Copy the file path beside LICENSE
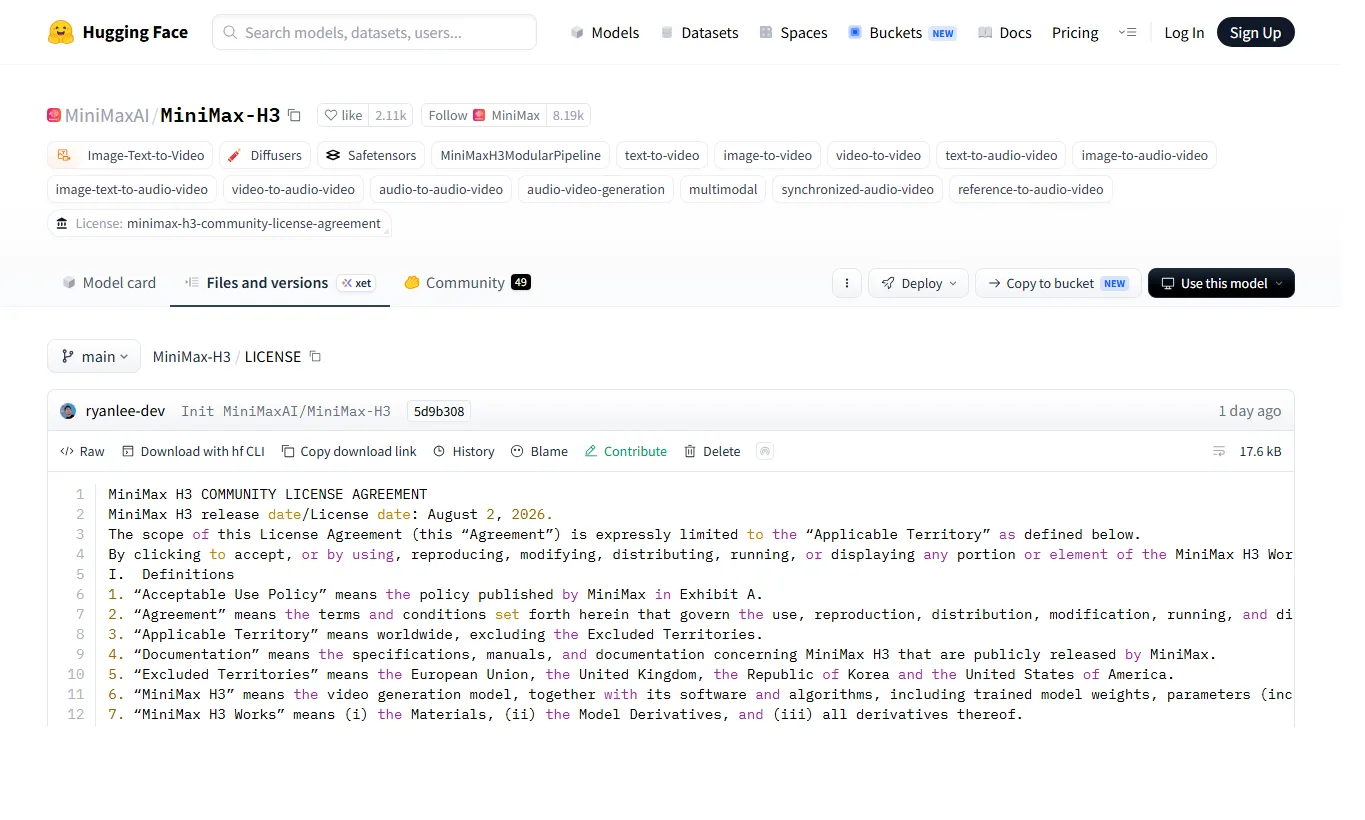The image size is (1365, 820). pos(315,356)
